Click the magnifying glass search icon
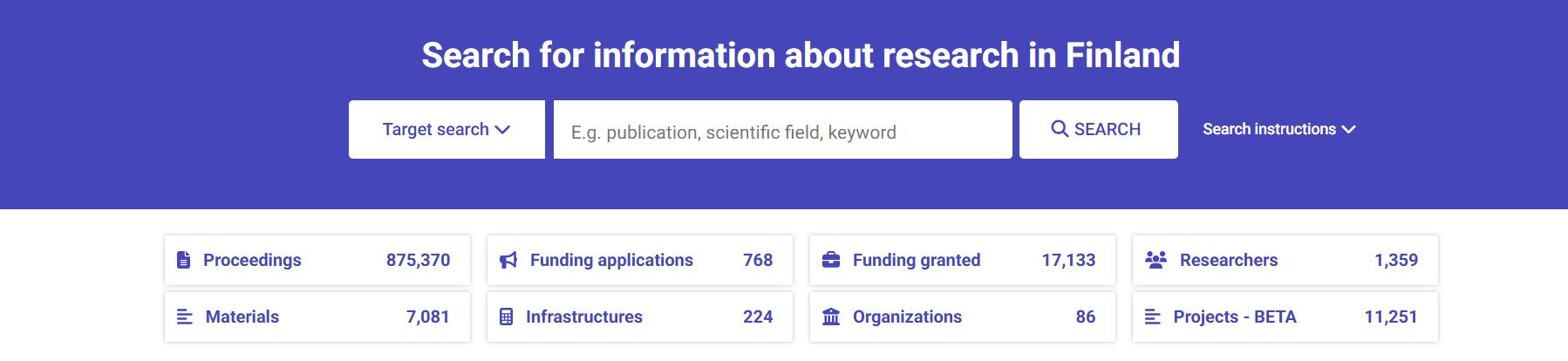Viewport: 1568px width, 361px height. click(1060, 129)
